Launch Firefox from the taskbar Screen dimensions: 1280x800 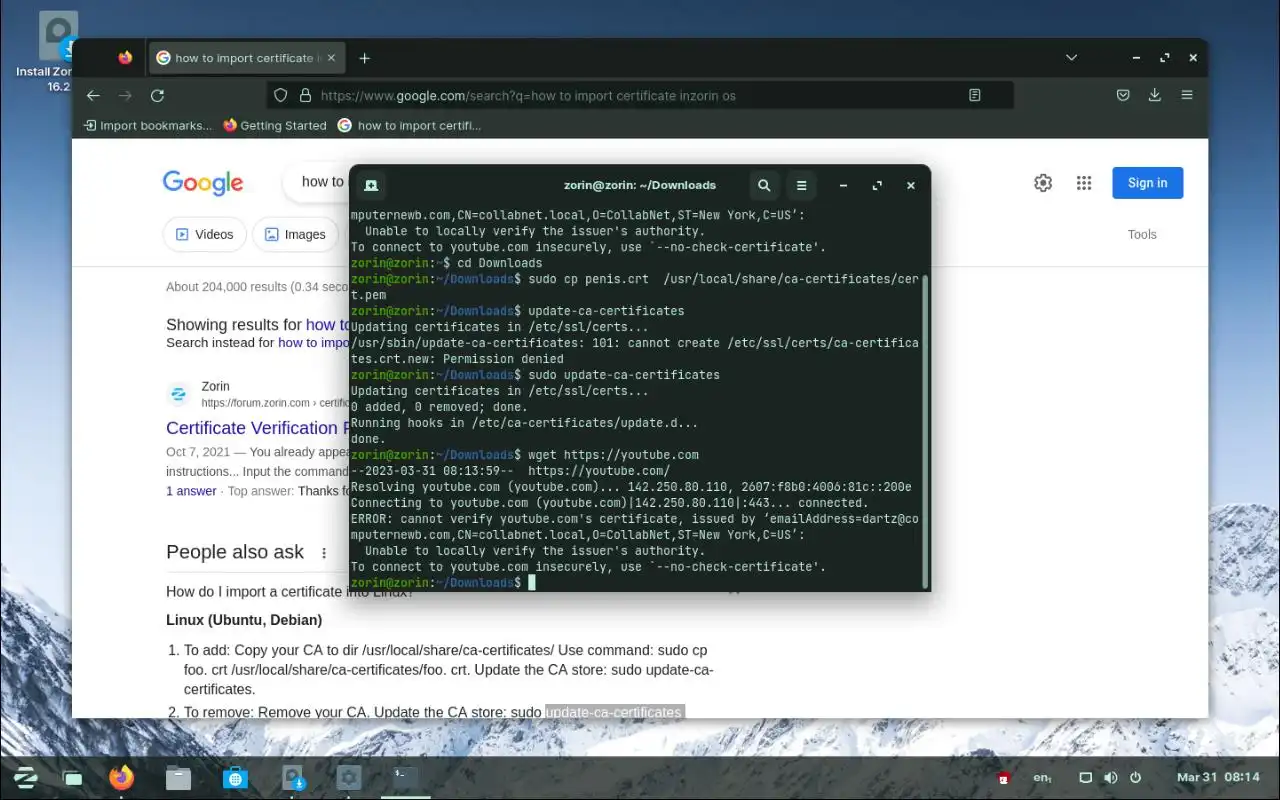click(x=121, y=777)
